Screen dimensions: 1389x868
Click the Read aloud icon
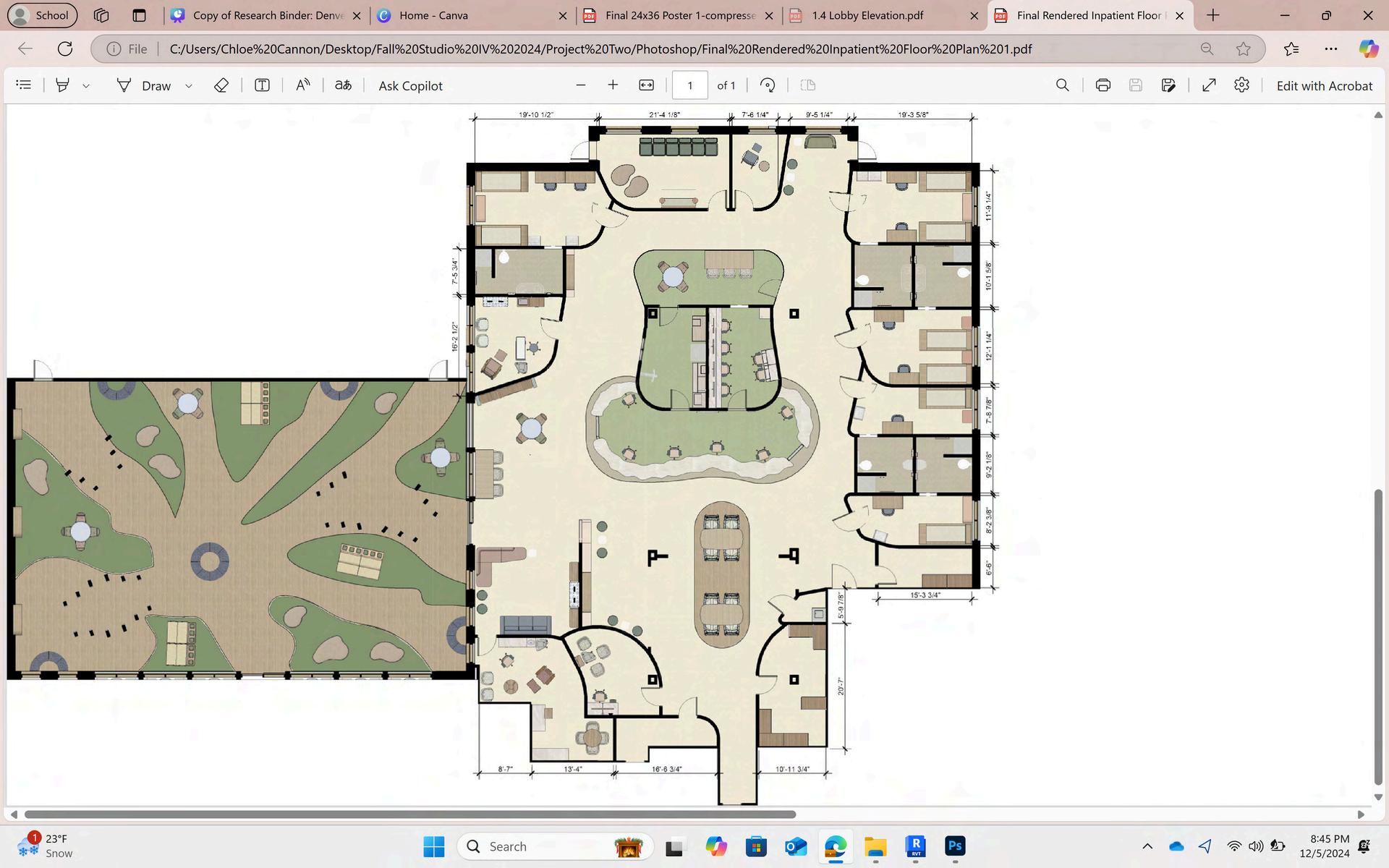303,85
